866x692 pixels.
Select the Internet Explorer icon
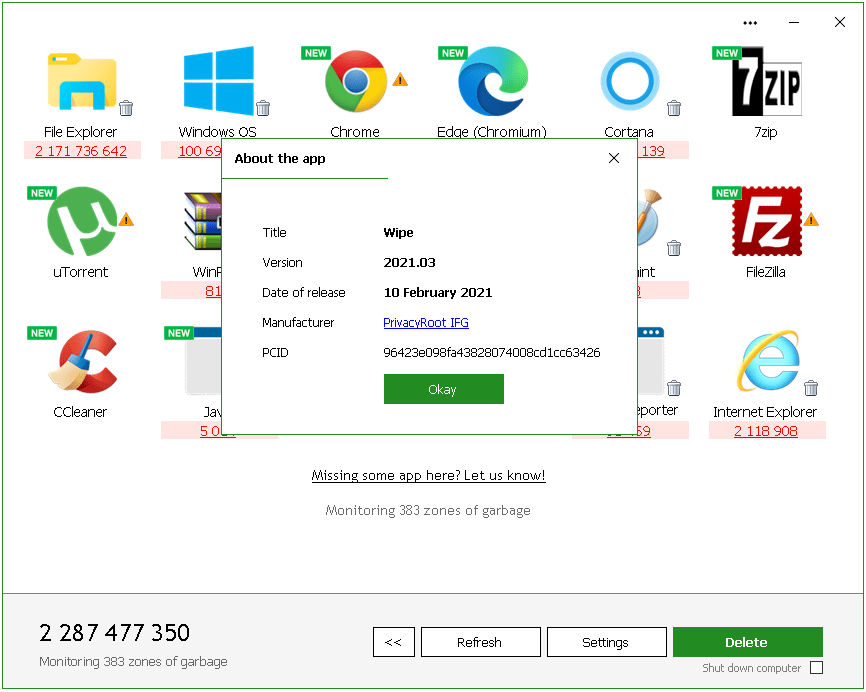click(768, 361)
